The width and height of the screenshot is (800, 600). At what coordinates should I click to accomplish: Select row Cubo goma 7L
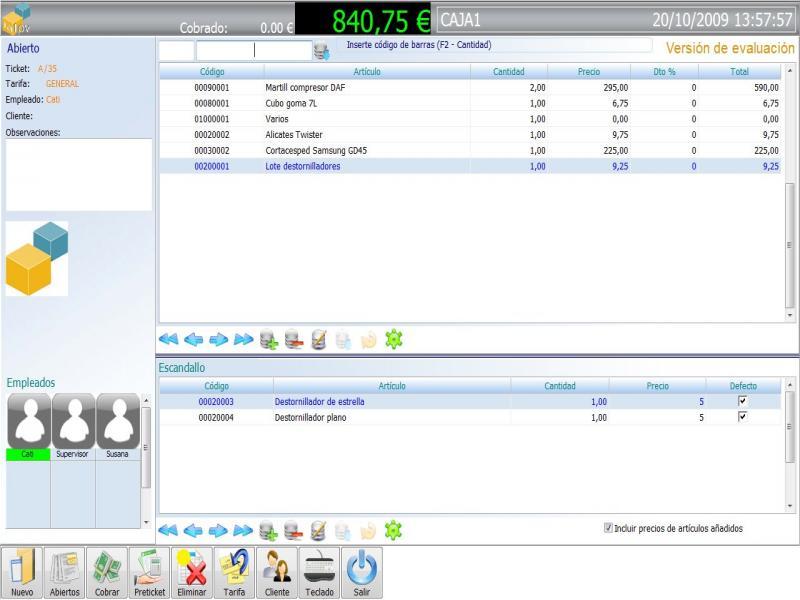coord(470,104)
